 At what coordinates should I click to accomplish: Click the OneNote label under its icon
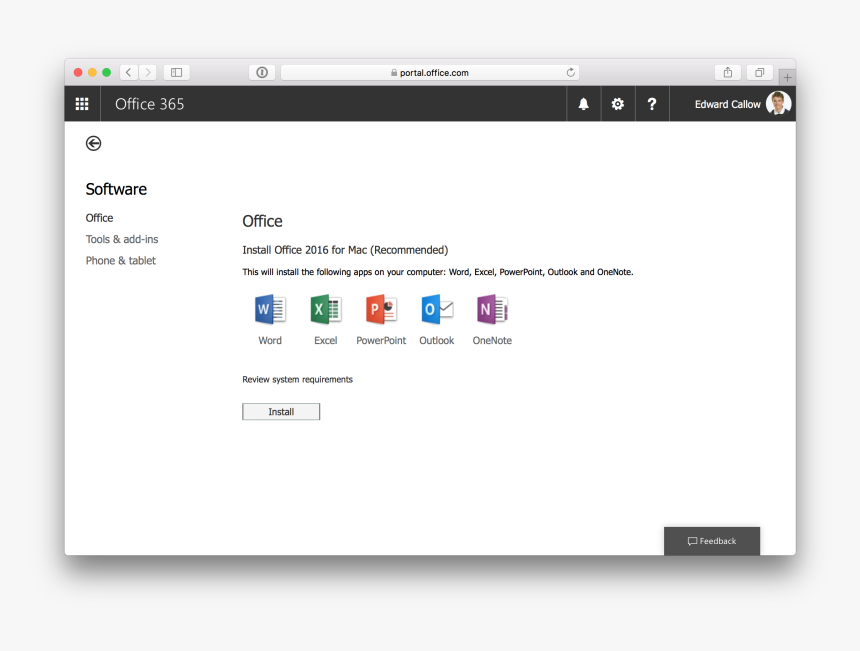coord(493,341)
